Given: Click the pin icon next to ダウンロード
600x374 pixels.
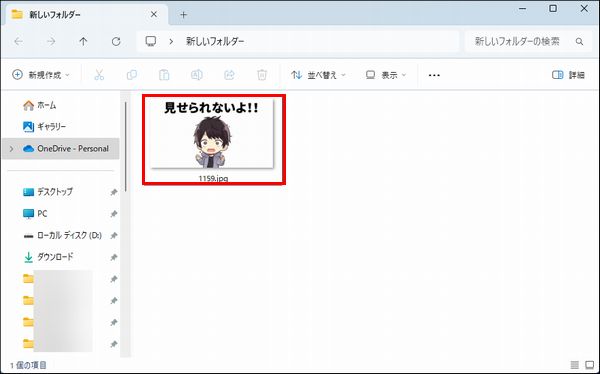Looking at the screenshot, I should 114,257.
